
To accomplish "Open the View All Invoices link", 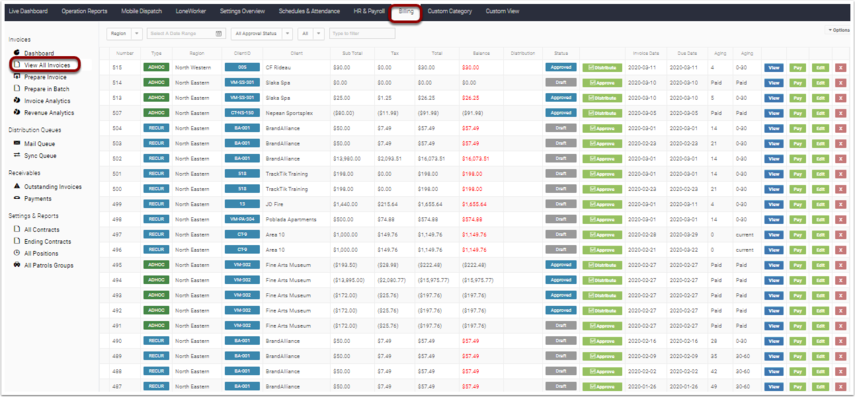I will pos(47,65).
